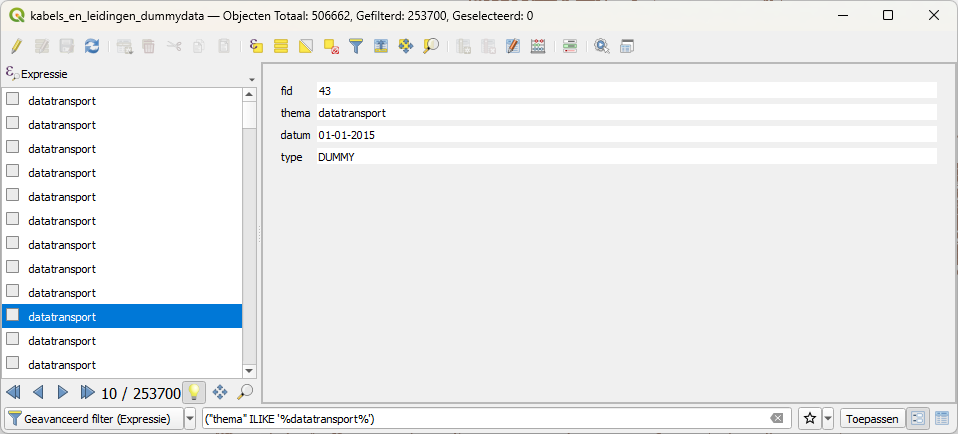
Task: Go to the first feature
Action: (x=13, y=392)
